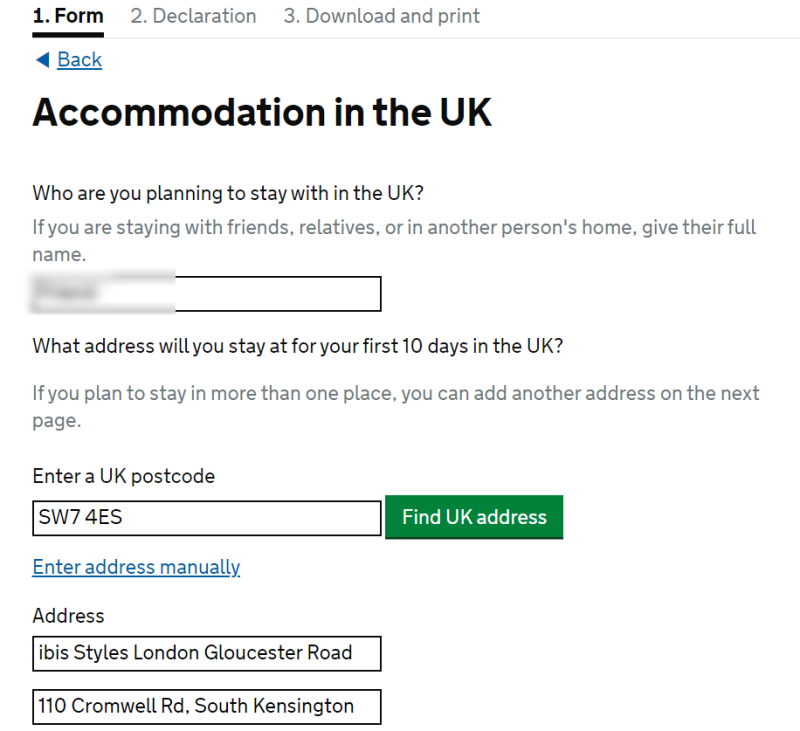Open the Enter address manually link
The width and height of the screenshot is (800, 731).
(x=136, y=567)
